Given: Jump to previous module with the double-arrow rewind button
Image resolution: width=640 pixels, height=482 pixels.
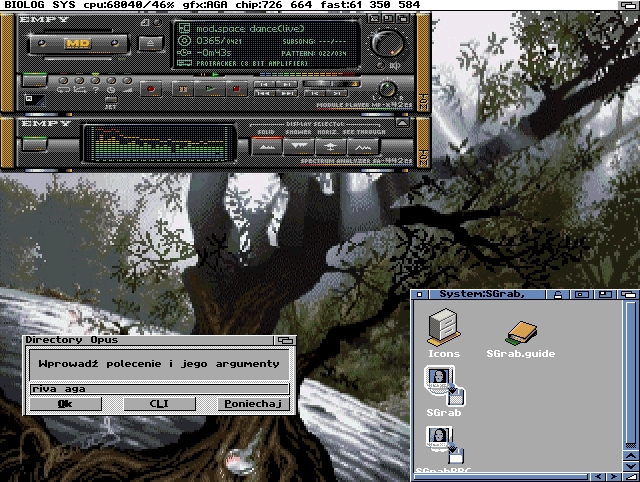Looking at the screenshot, I should point(264,93).
